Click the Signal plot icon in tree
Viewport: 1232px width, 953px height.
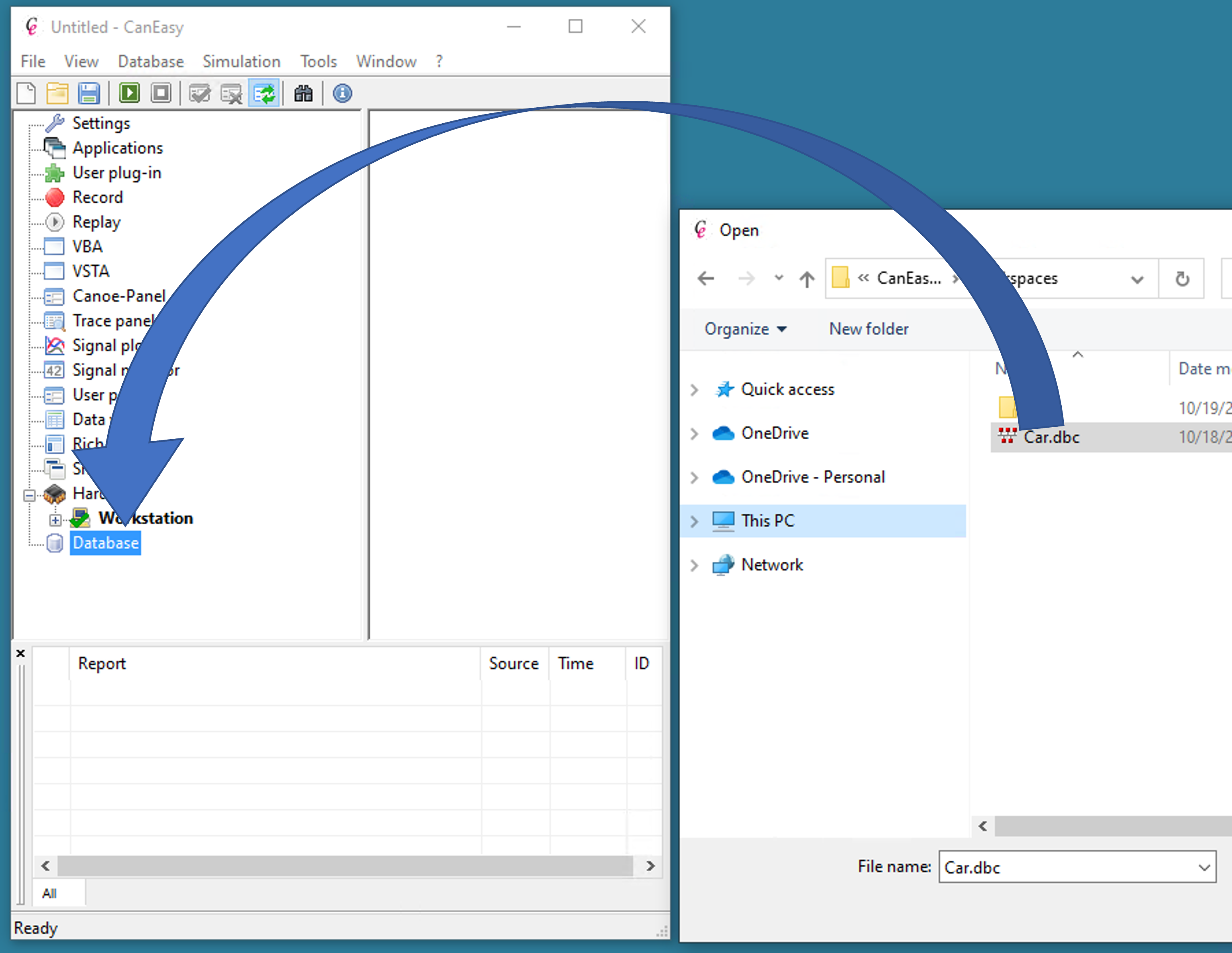click(x=55, y=345)
